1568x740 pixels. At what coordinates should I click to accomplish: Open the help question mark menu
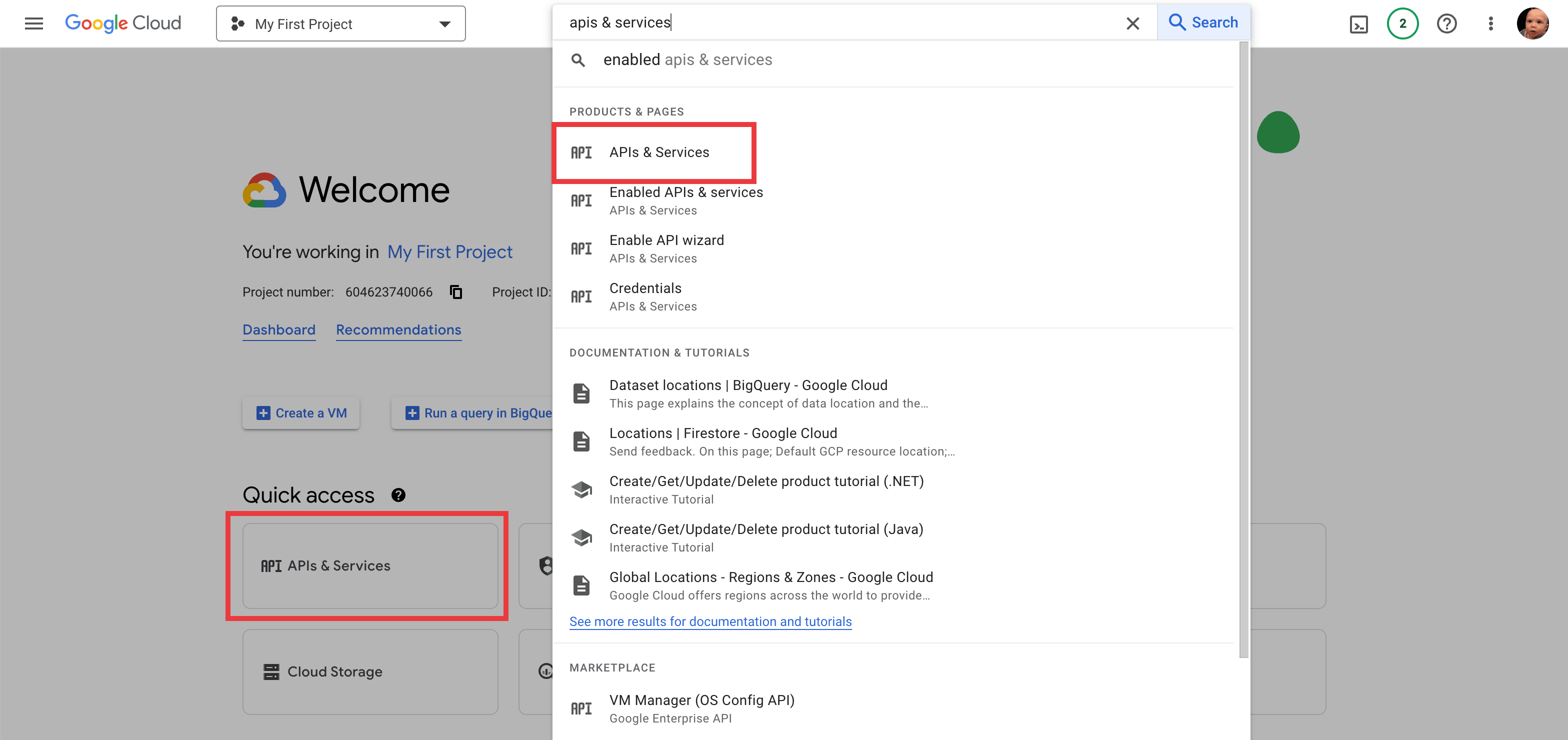(x=1446, y=23)
